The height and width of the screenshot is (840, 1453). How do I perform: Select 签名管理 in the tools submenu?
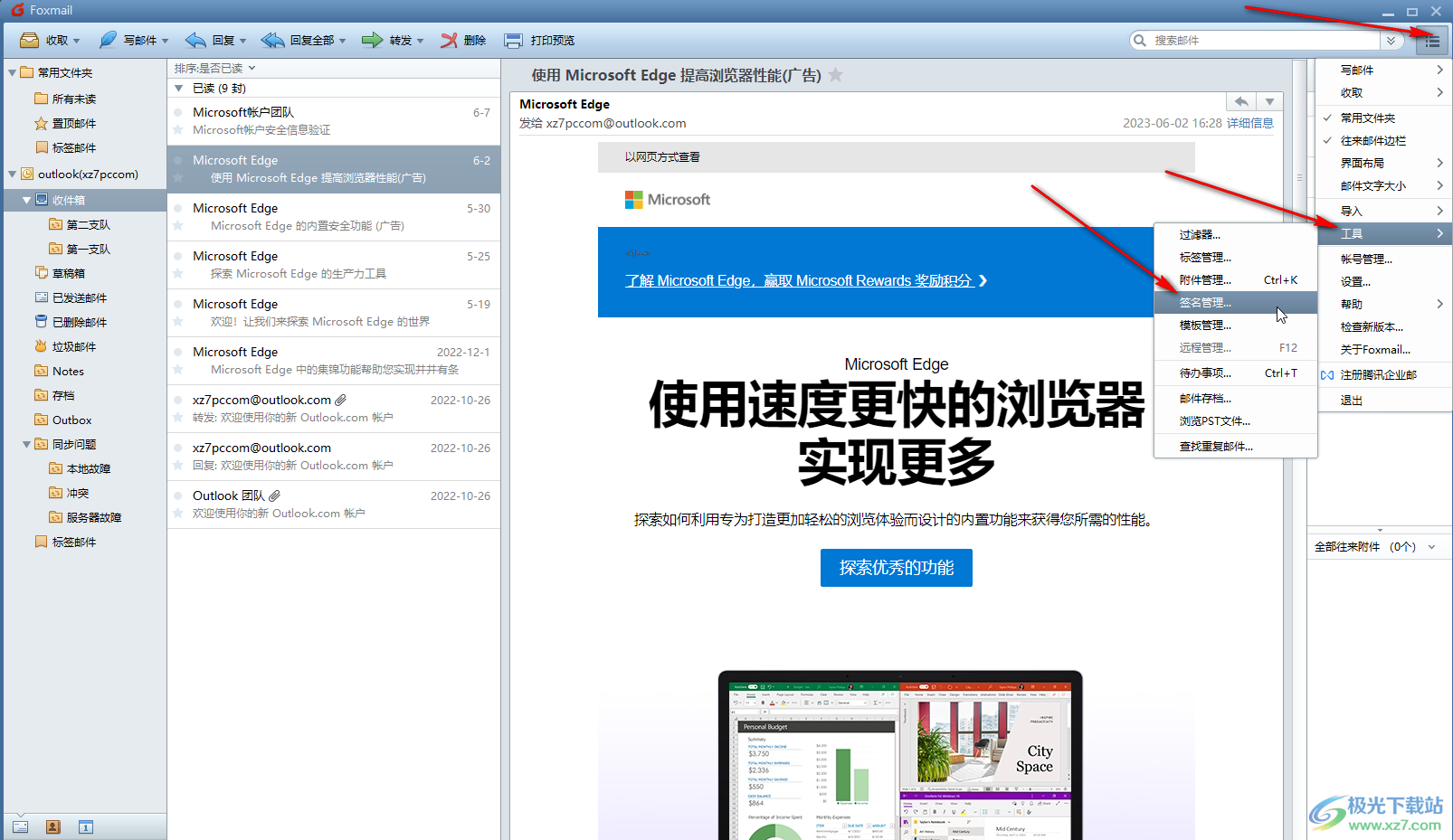pyautogui.click(x=1236, y=302)
